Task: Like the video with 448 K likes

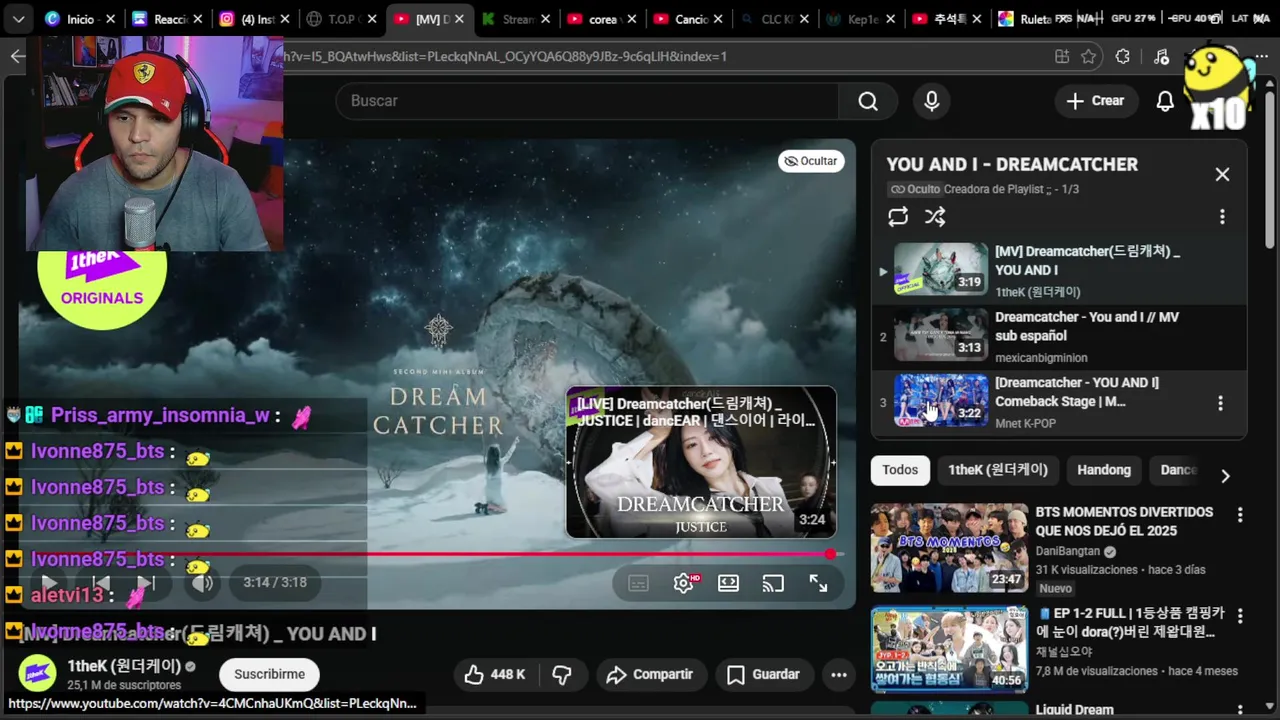Action: point(495,675)
